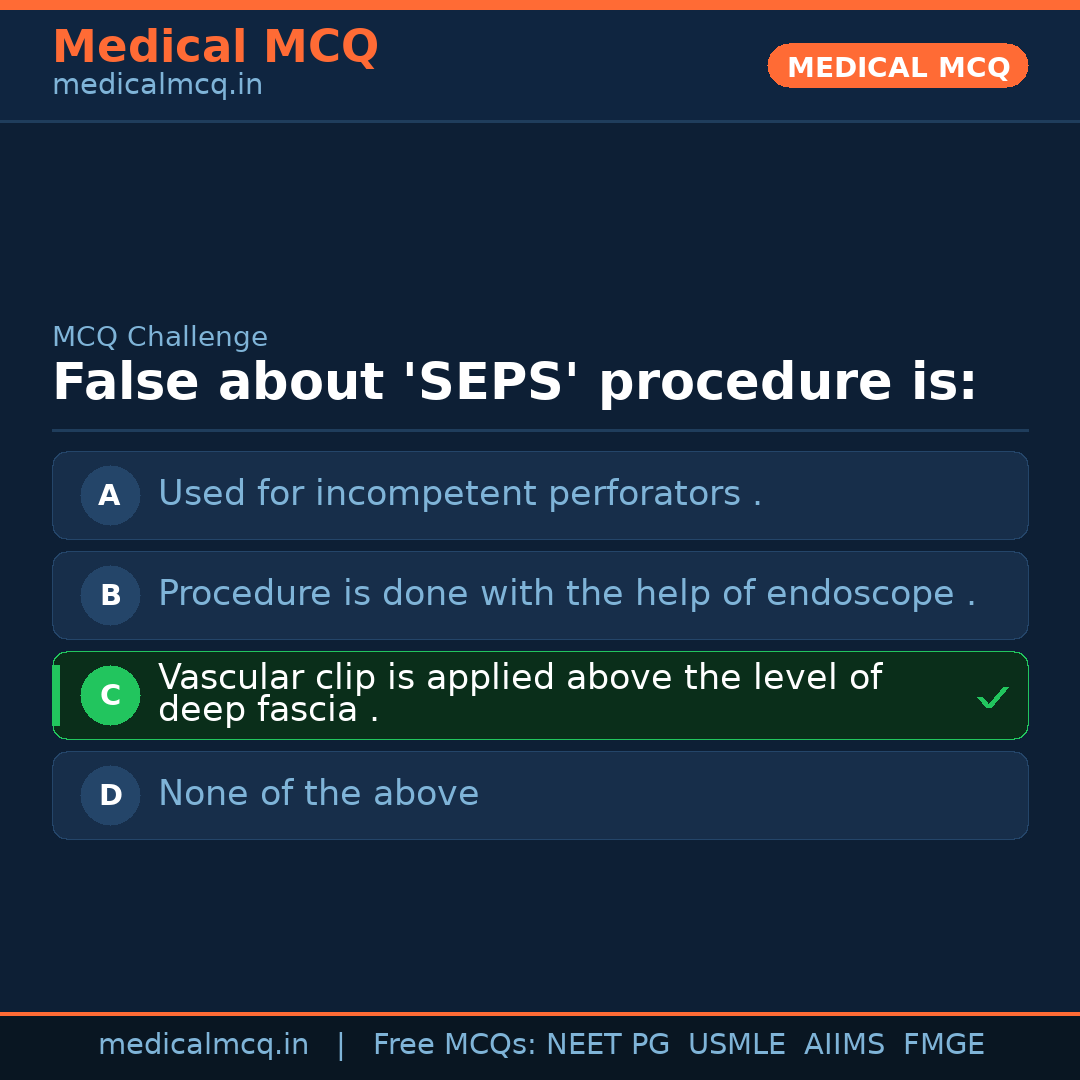1080x1080 pixels.
Task: Select the letter B option circle
Action: click(110, 595)
